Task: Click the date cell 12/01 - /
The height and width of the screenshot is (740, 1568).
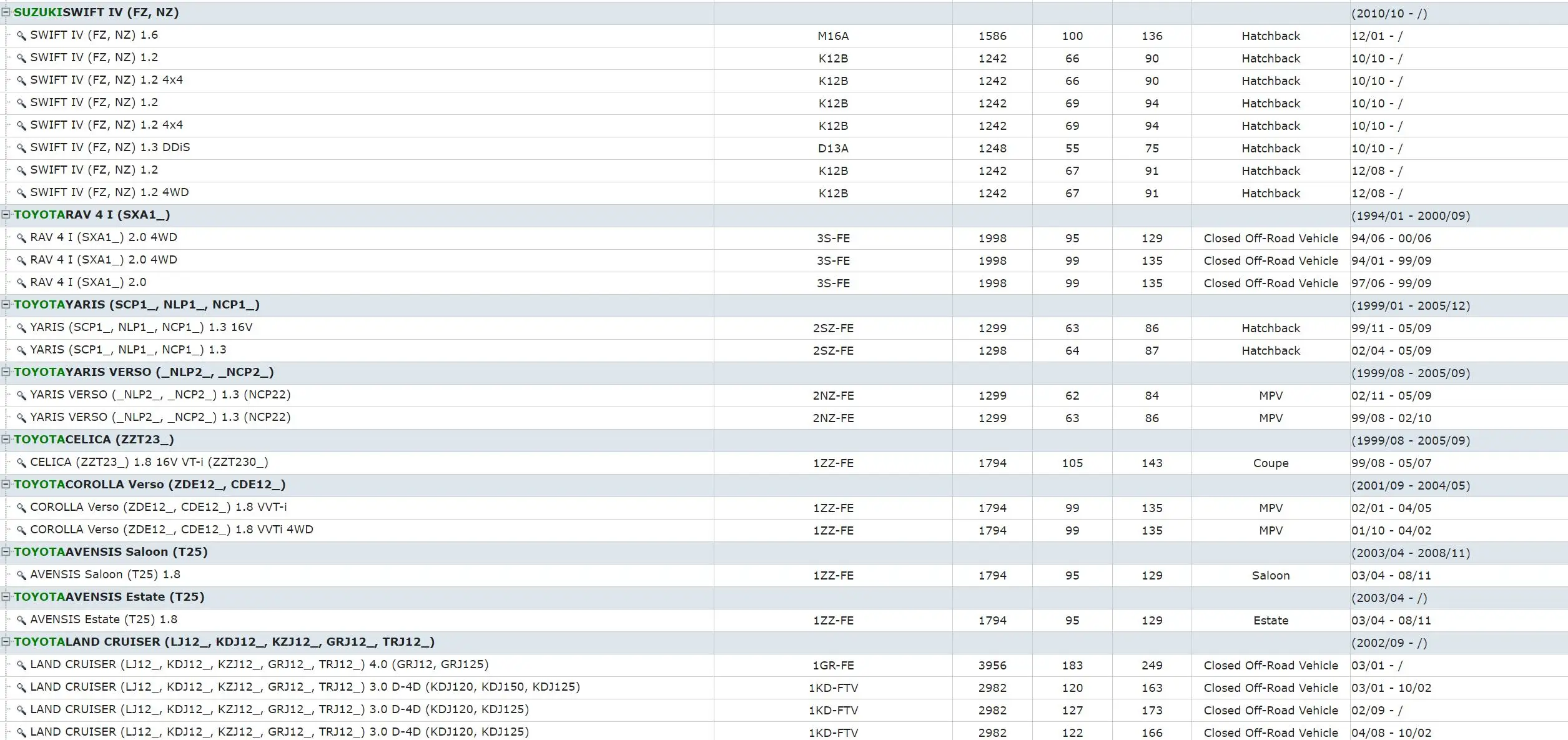Action: click(x=1377, y=36)
